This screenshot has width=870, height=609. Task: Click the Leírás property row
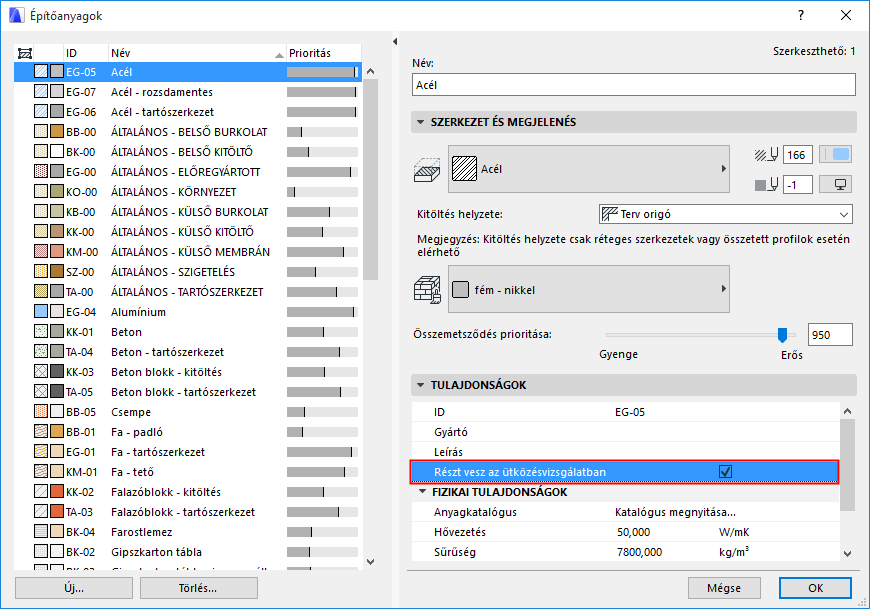point(625,452)
